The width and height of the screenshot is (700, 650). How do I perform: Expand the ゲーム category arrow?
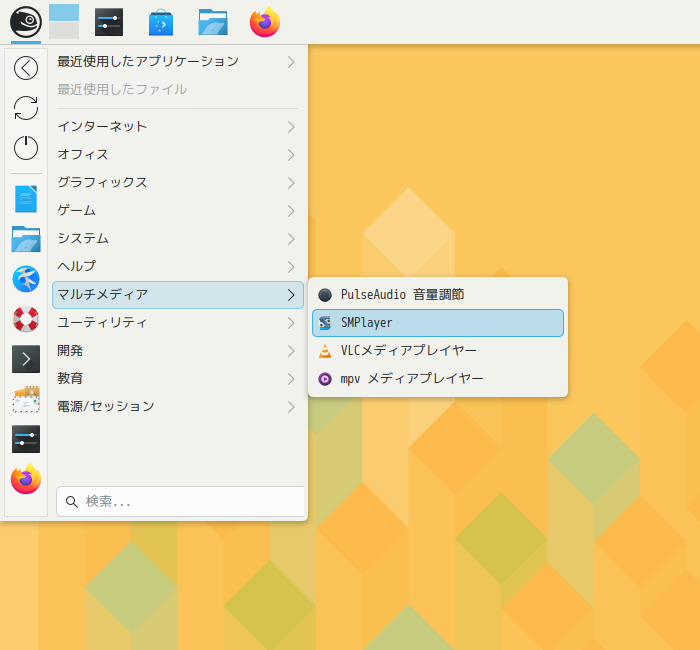(291, 211)
